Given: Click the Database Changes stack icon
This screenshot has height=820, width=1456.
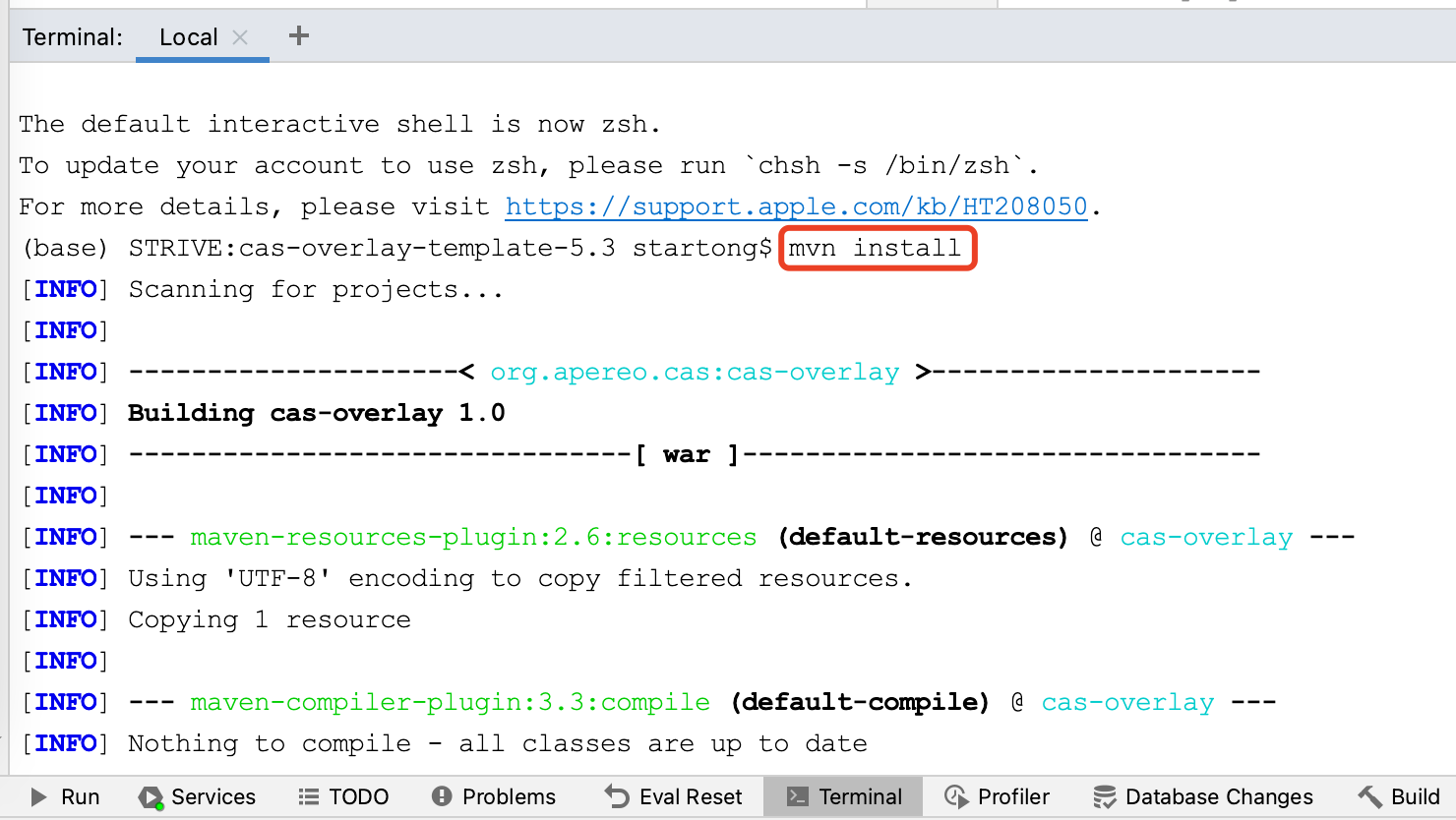Looking at the screenshot, I should pyautogui.click(x=1105, y=796).
